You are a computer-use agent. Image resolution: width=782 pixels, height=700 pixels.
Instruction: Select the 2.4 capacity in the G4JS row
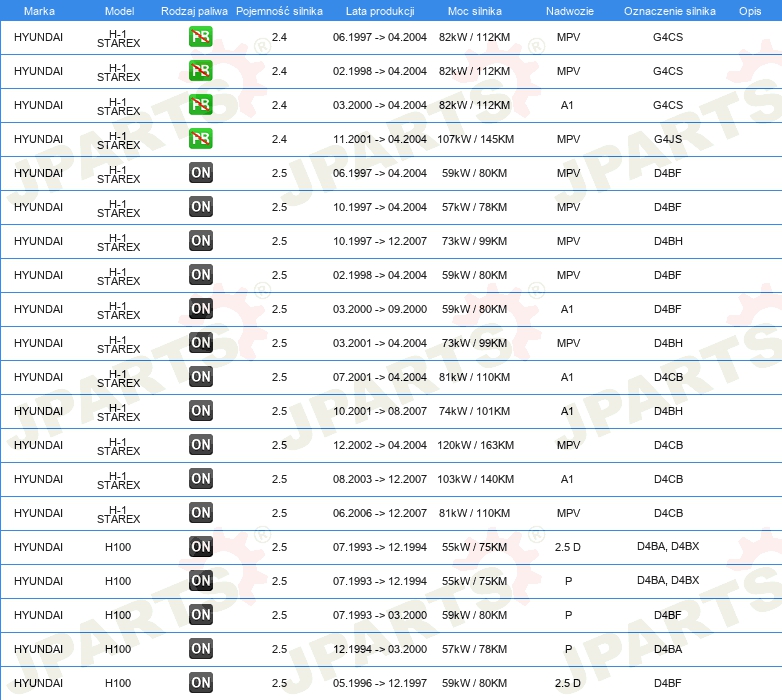279,139
